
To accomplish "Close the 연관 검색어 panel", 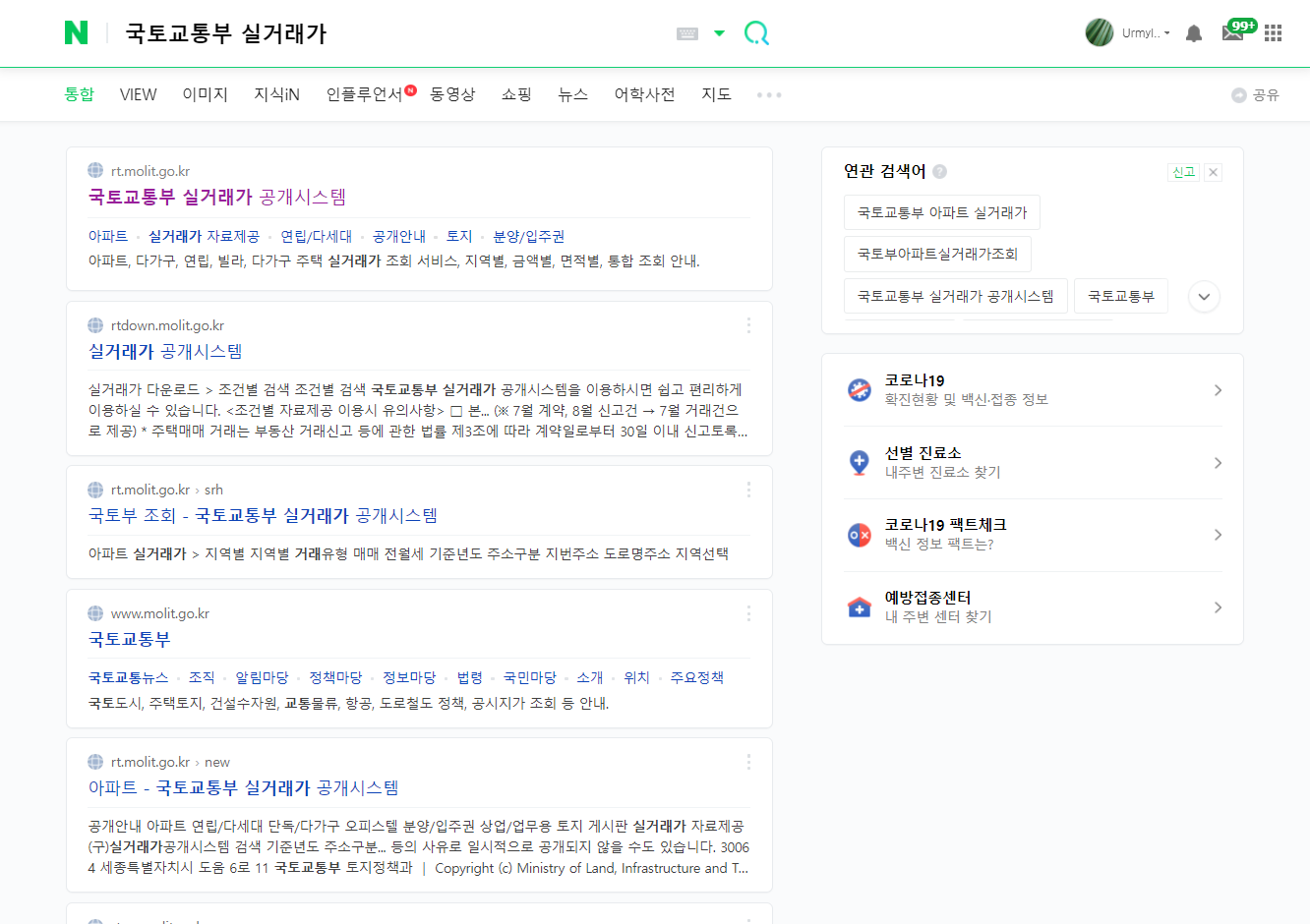I will (x=1214, y=172).
